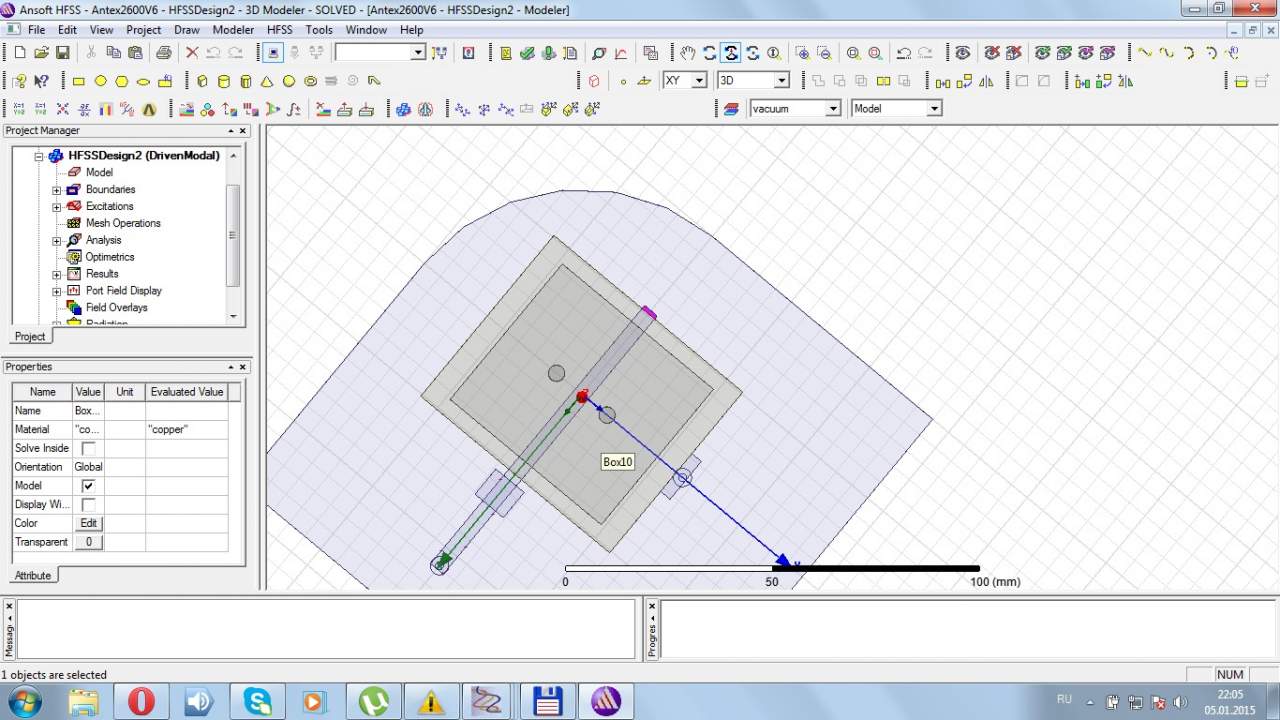The image size is (1280, 720).
Task: Select Mesh Operations in project tree
Action: coord(122,223)
